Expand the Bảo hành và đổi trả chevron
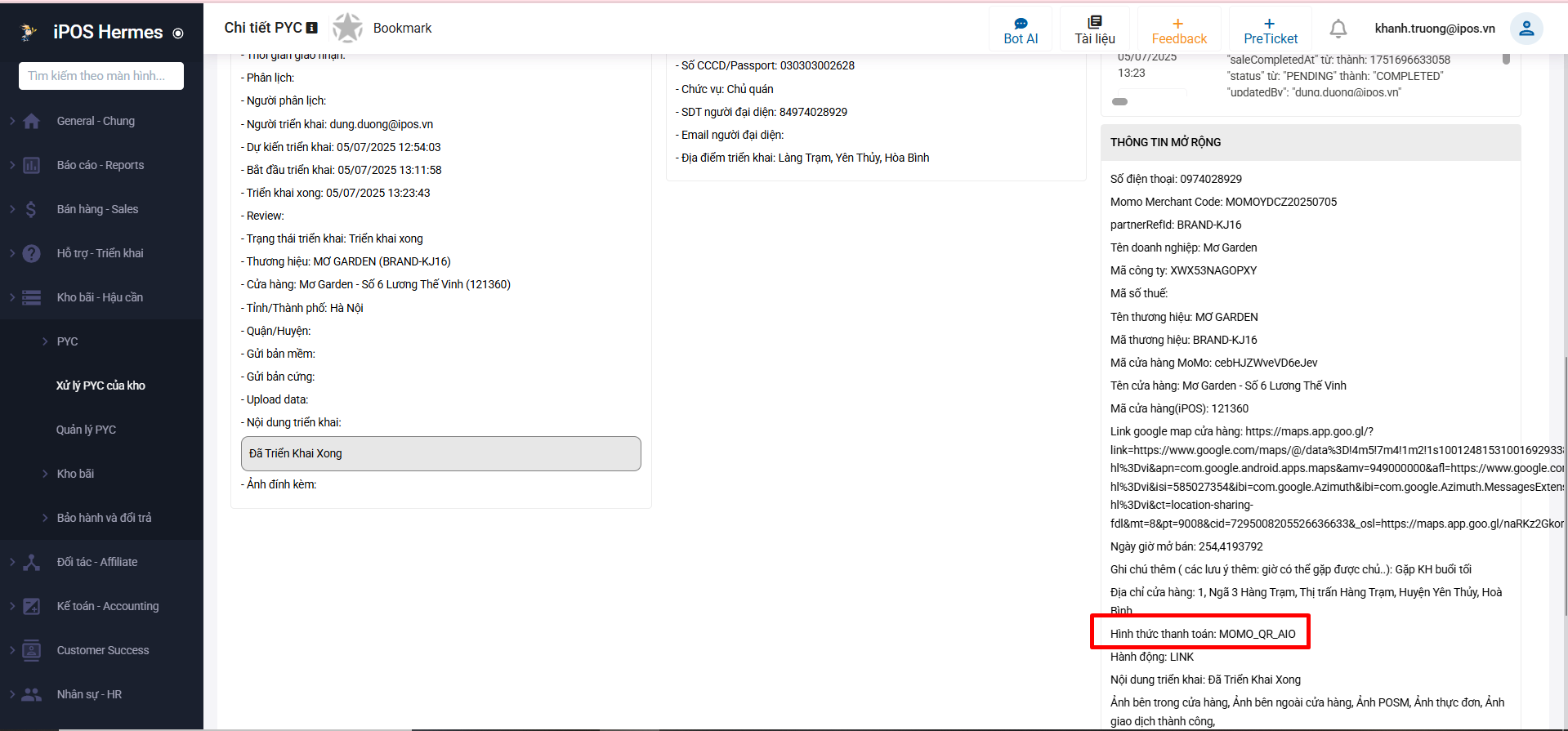Viewport: 1568px width, 731px height. coord(45,518)
